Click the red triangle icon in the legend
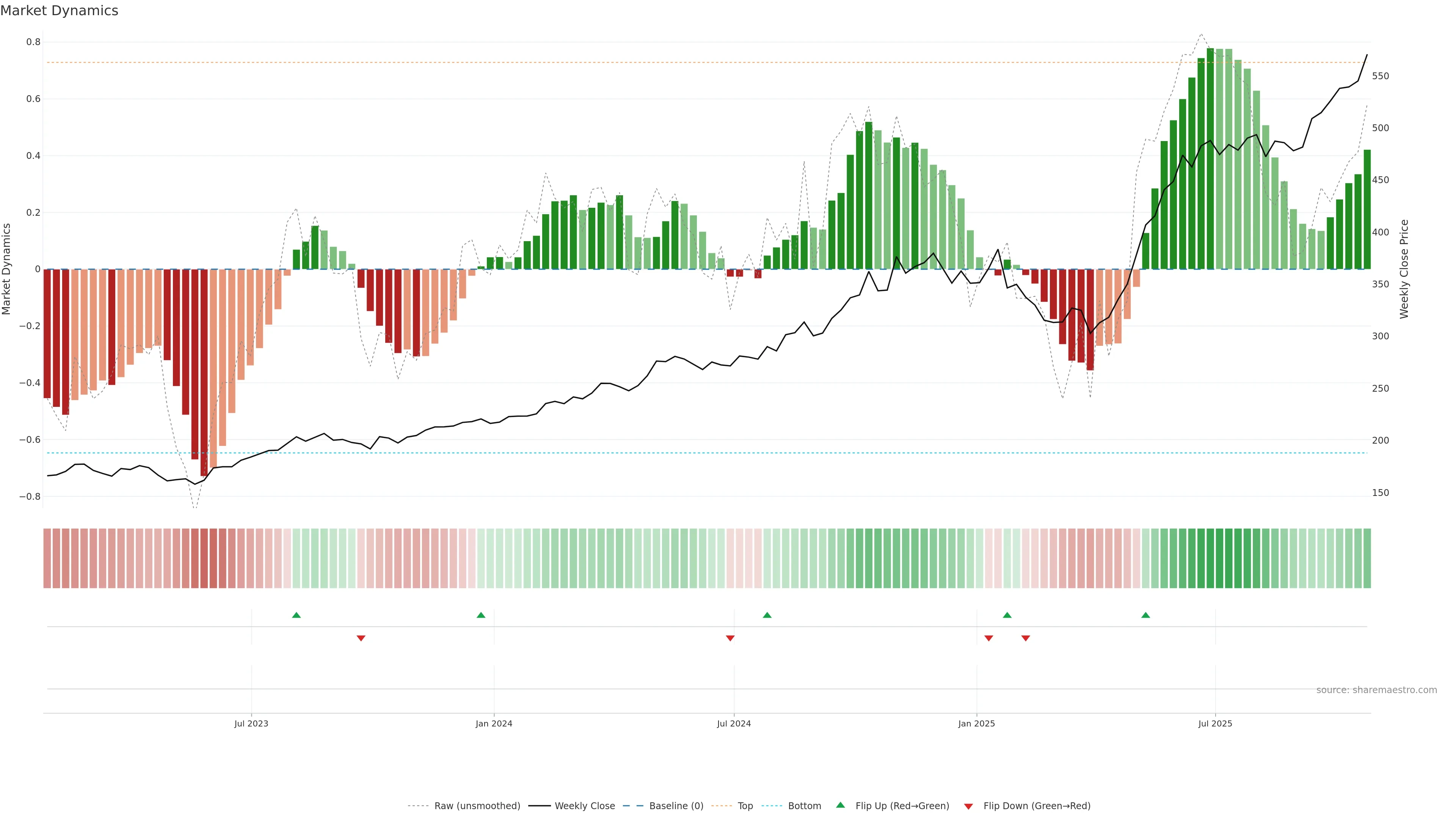 point(968,806)
